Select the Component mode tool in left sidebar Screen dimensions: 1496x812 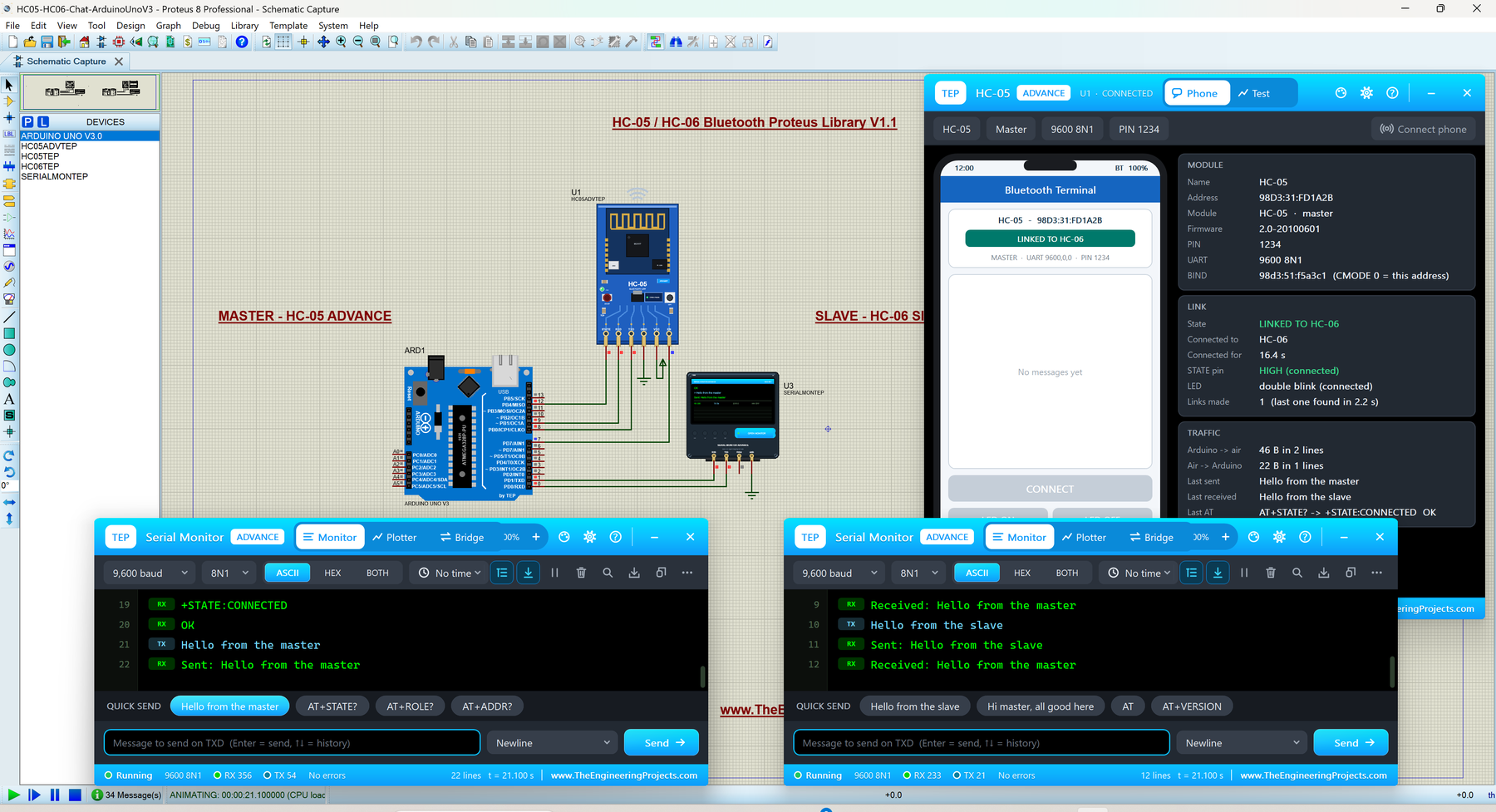[9, 101]
